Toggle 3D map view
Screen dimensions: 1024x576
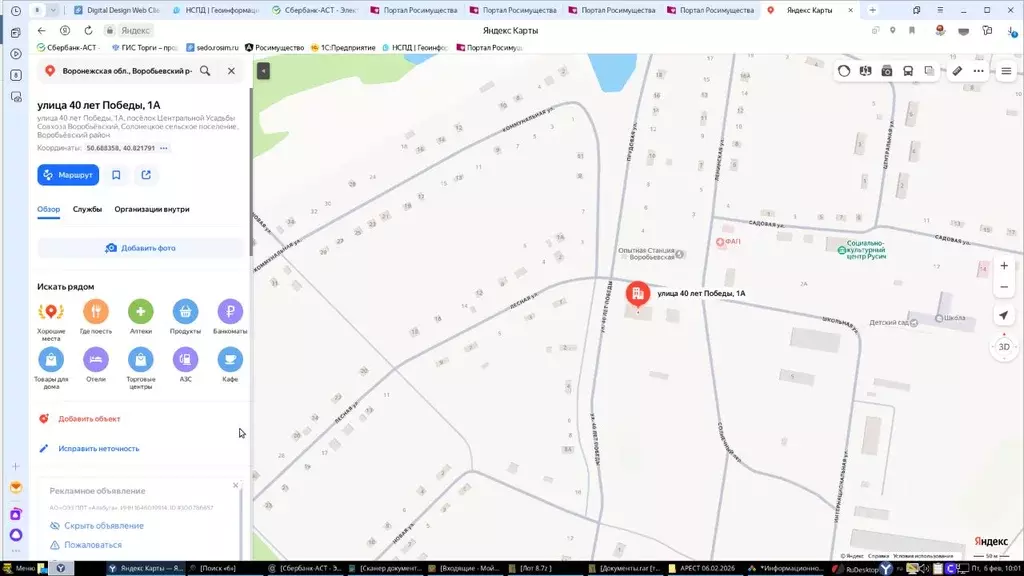(x=1004, y=346)
